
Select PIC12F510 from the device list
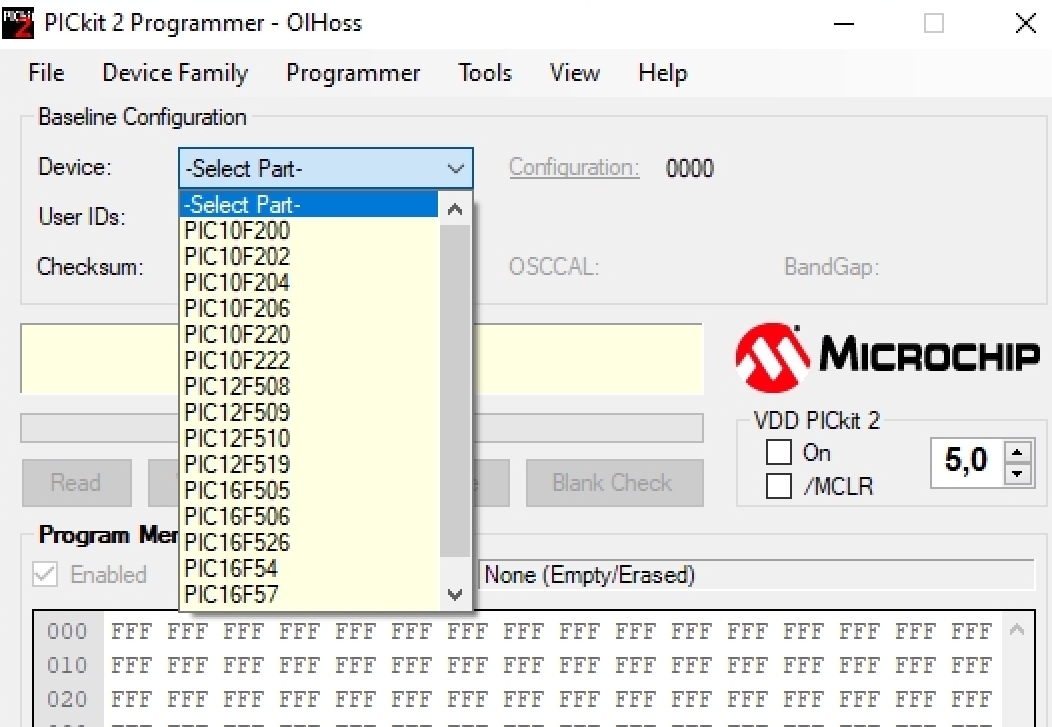tap(309, 438)
